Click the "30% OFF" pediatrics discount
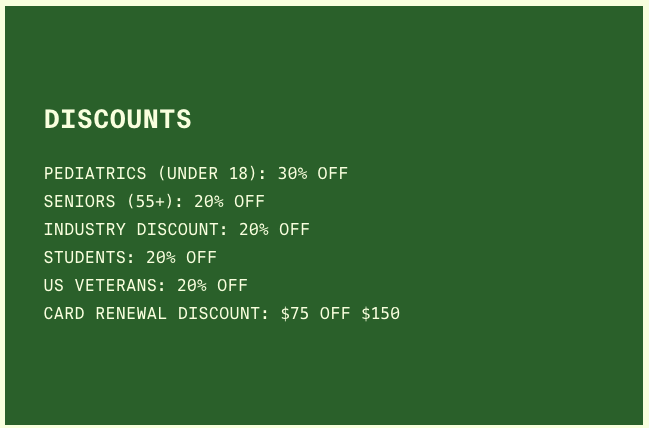The height and width of the screenshot is (428, 649). (x=313, y=173)
